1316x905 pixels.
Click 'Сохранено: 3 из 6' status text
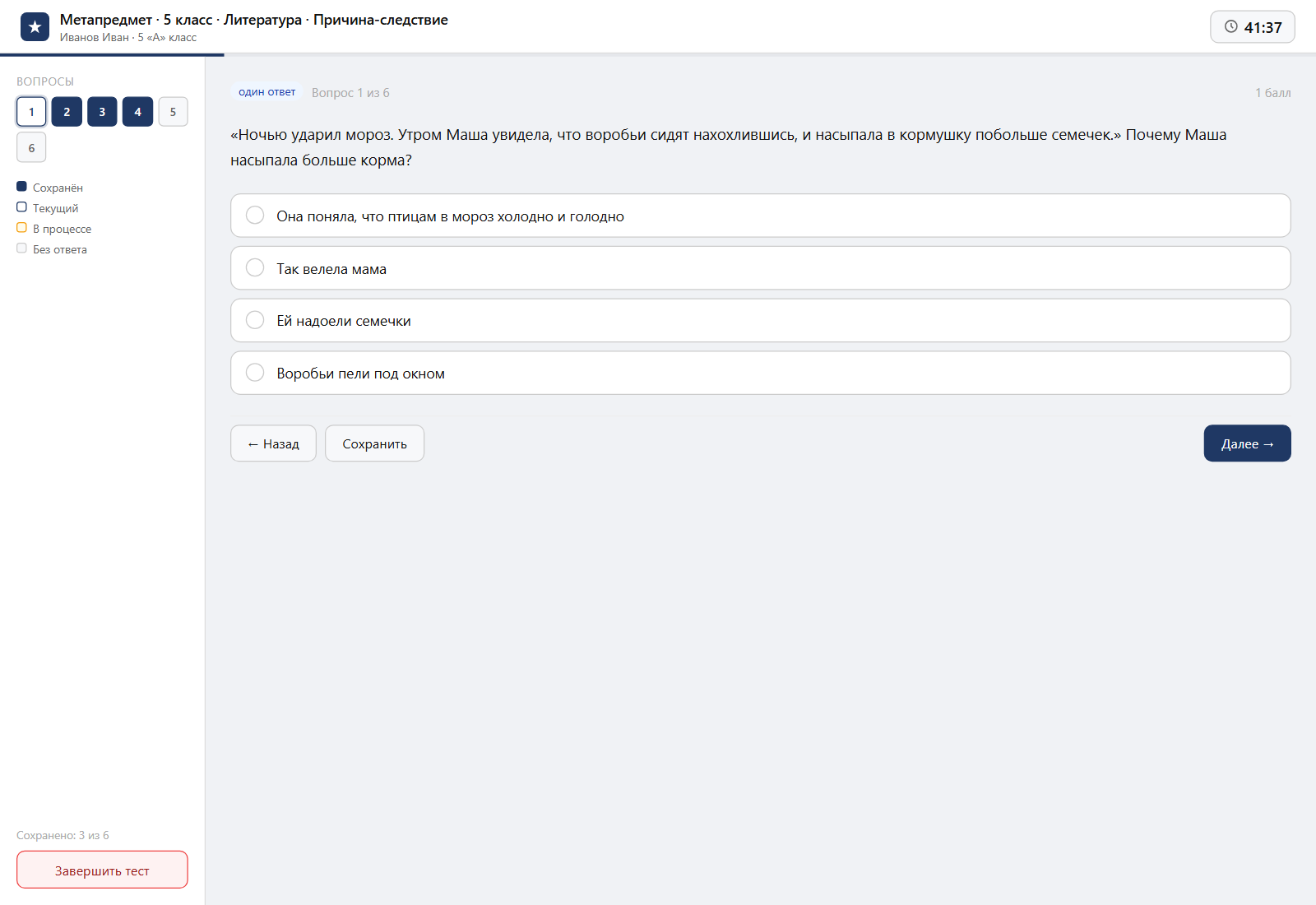click(63, 835)
